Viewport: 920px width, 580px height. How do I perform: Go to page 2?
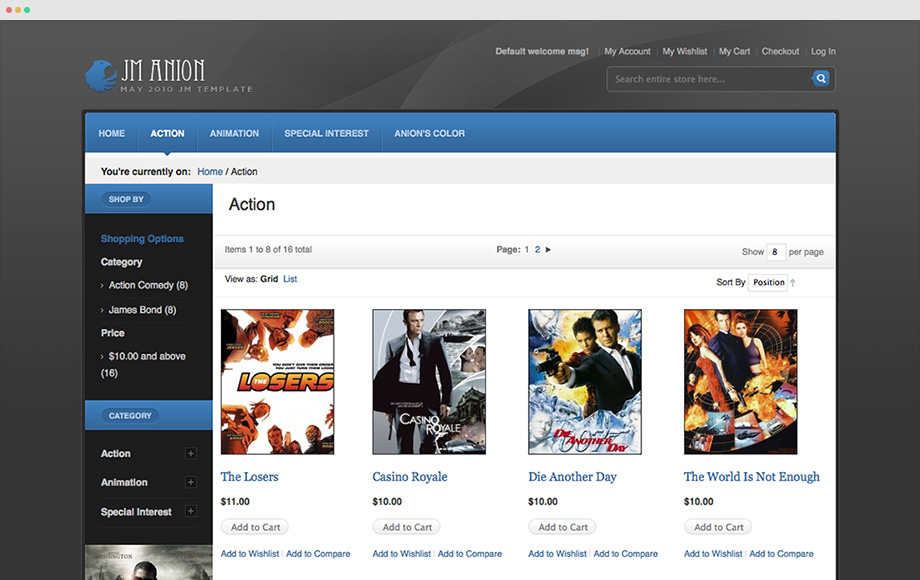pos(537,250)
